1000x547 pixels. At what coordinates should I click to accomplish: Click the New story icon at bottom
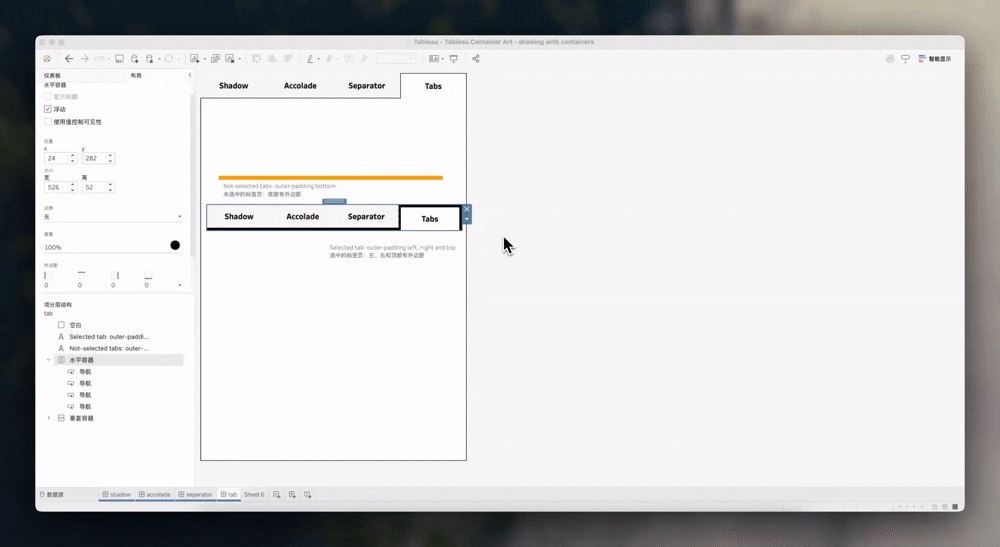[308, 495]
